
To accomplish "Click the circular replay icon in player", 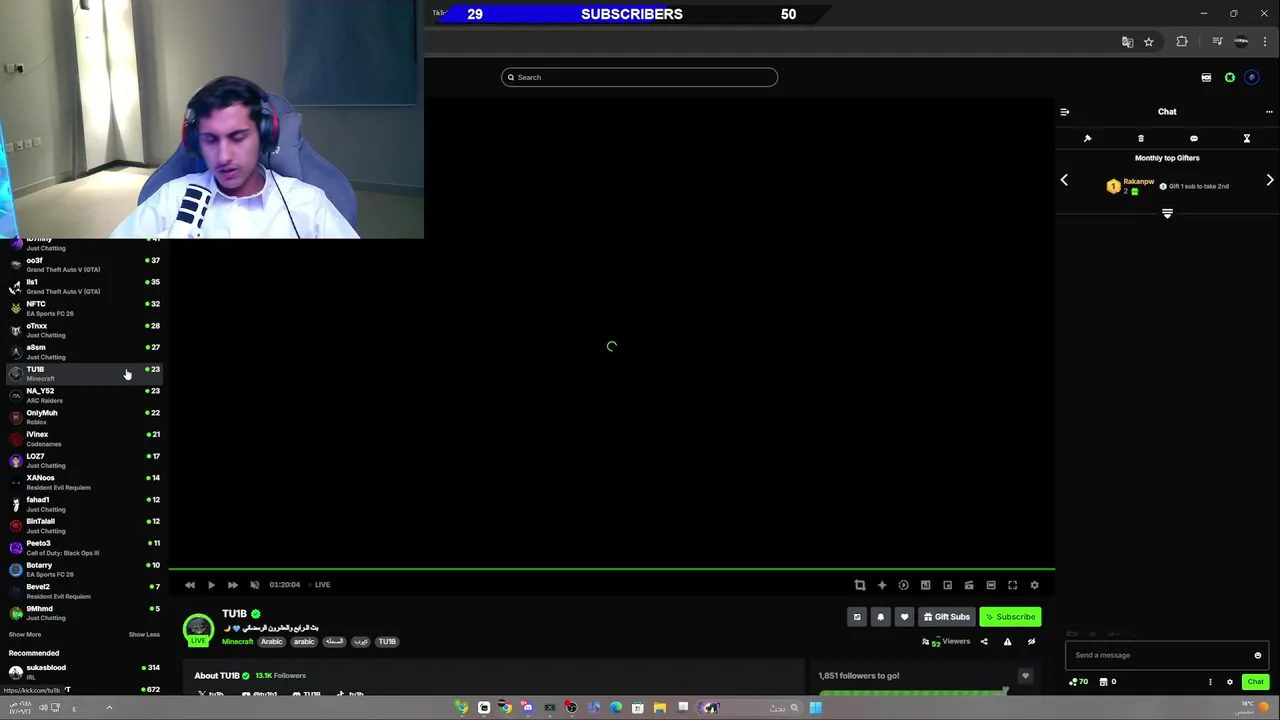I will pos(903,585).
